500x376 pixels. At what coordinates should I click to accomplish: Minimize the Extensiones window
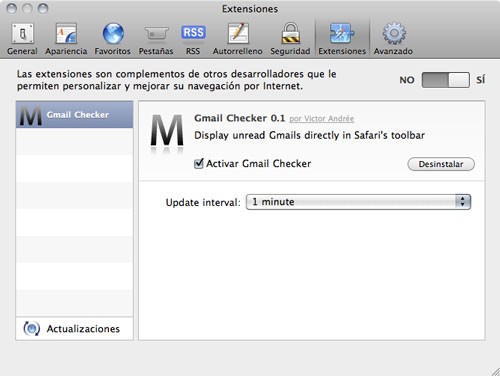[x=27, y=9]
